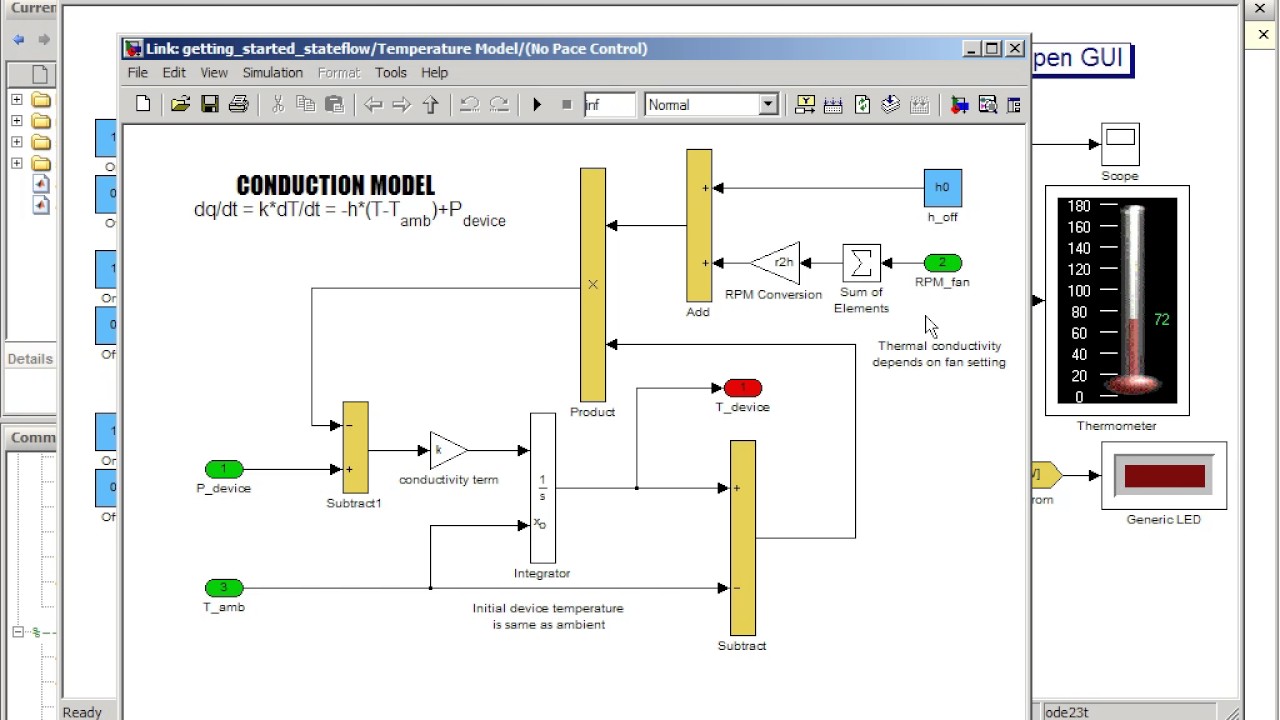Print the model with the printer icon
The width and height of the screenshot is (1280, 720).
click(238, 104)
